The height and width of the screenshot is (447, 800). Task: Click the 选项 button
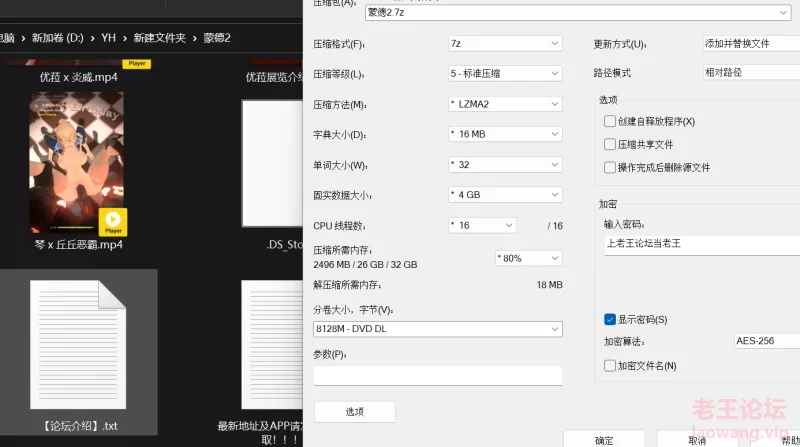pyautogui.click(x=354, y=411)
